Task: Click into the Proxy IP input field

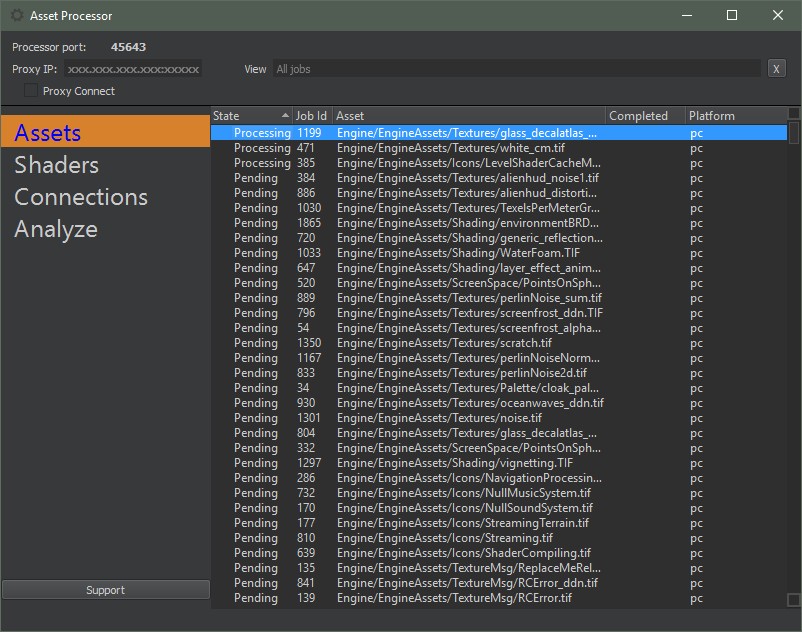Action: pos(133,69)
